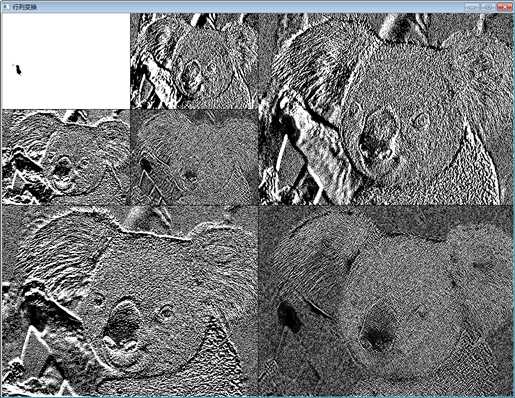Select the large bottom-left embossed koala image
This screenshot has height=398, width=515.
click(x=130, y=300)
